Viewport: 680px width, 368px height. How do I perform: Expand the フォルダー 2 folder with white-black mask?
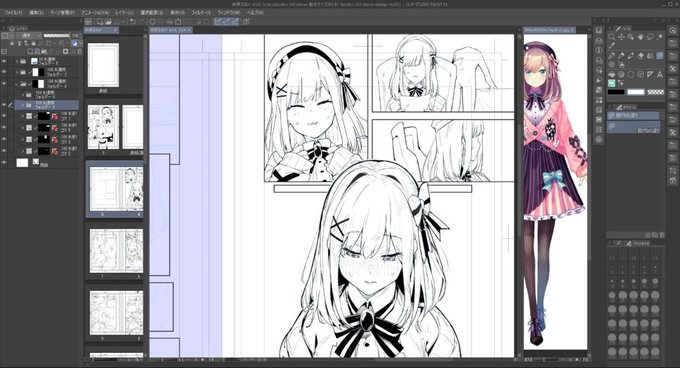(17, 72)
